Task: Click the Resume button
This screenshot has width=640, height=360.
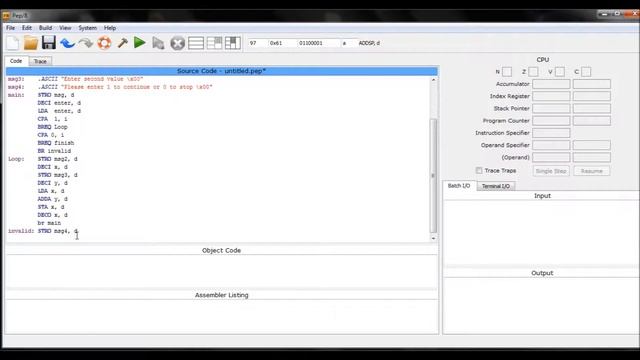Action: tap(591, 171)
